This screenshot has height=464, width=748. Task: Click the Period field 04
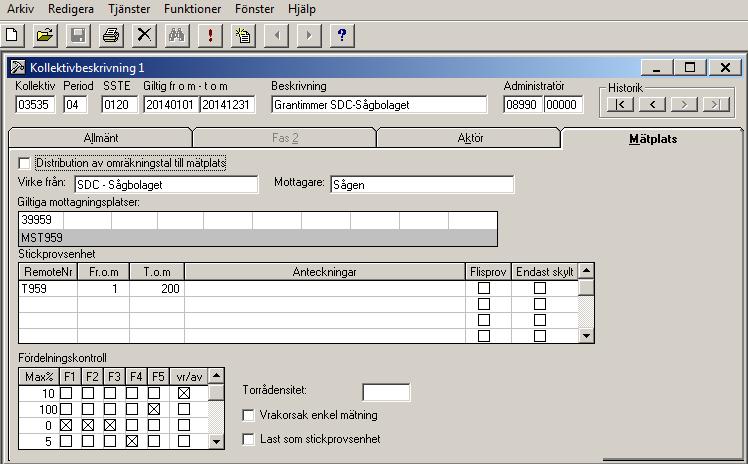pyautogui.click(x=75, y=104)
